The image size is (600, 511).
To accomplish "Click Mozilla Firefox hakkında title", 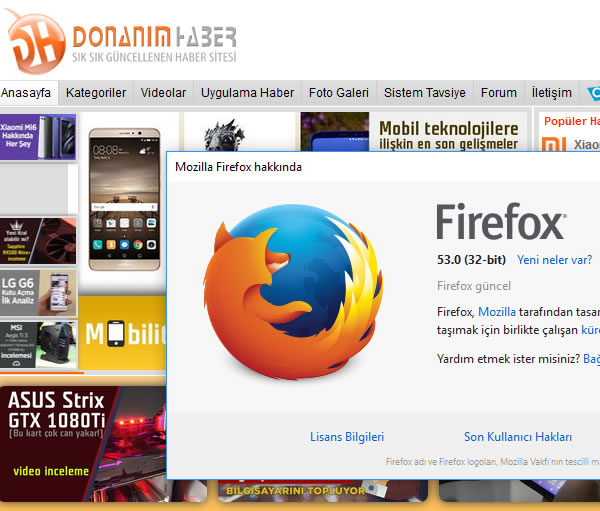I will 238,167.
